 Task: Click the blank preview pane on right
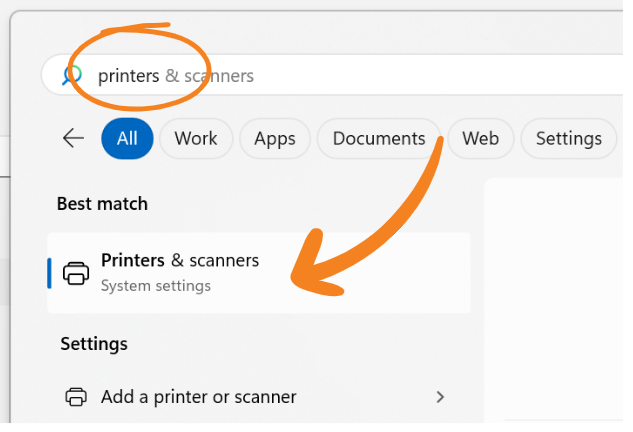(555, 299)
